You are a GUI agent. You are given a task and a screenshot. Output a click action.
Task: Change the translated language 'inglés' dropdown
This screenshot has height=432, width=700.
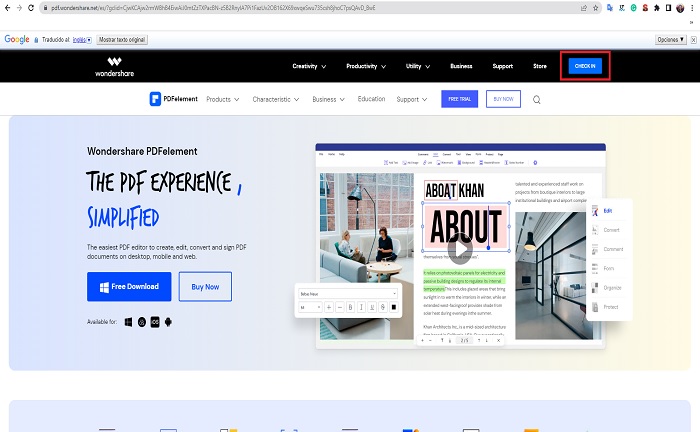(x=82, y=40)
